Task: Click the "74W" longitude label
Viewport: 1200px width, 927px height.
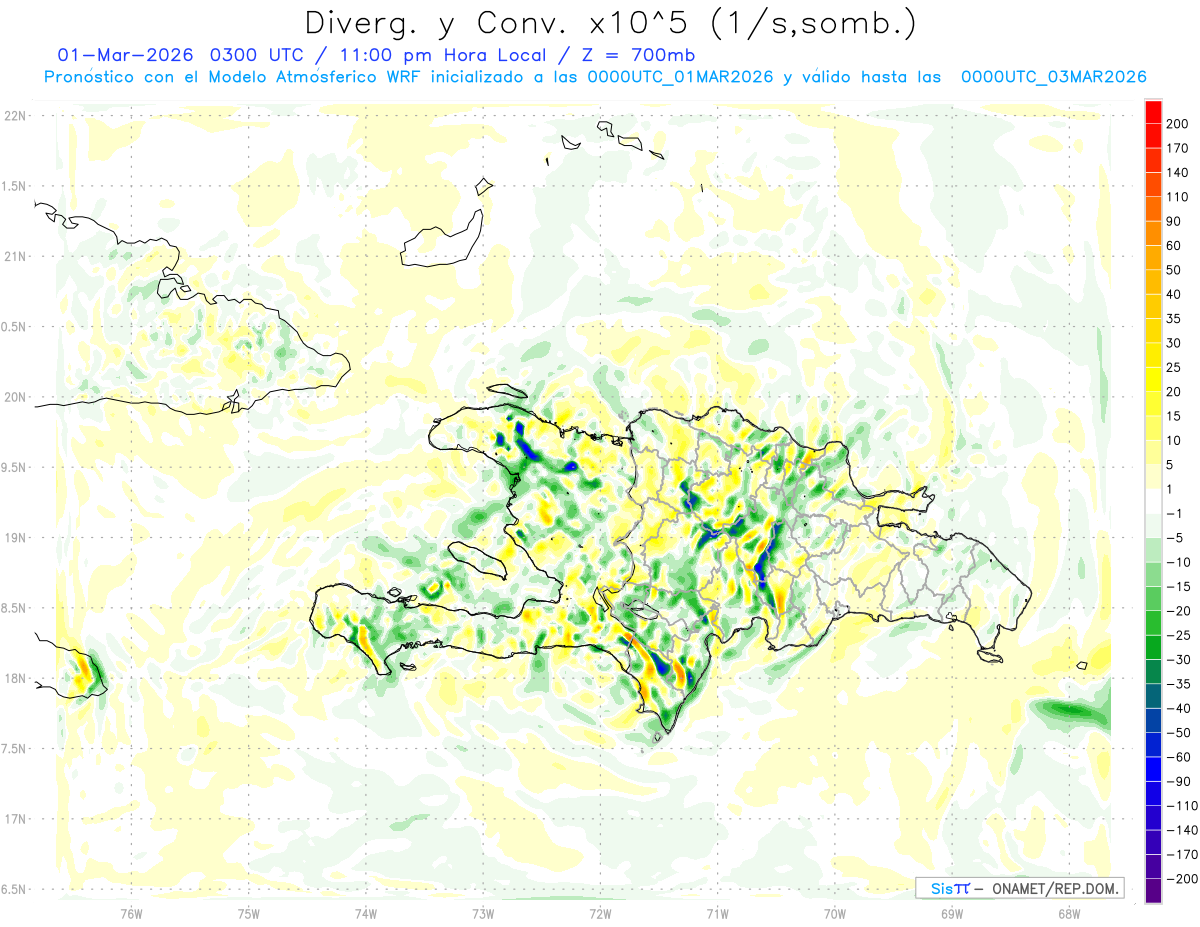Action: (x=366, y=913)
